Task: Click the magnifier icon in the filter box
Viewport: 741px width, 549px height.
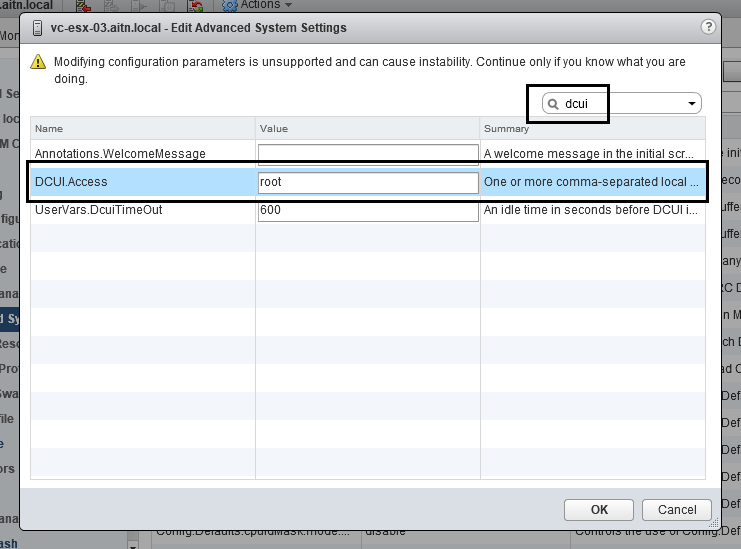Action: (x=553, y=104)
